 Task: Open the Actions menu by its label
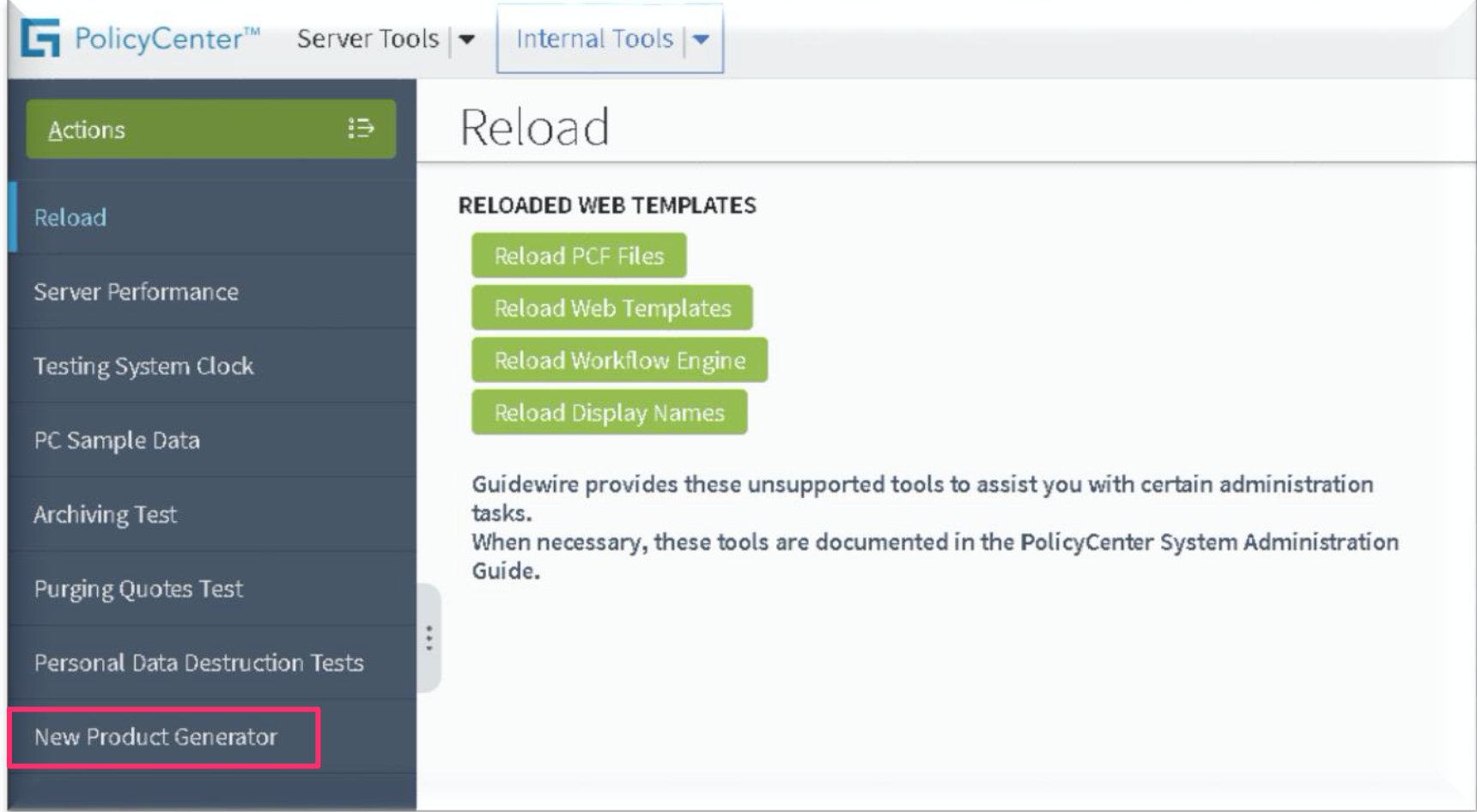pyautogui.click(x=87, y=130)
